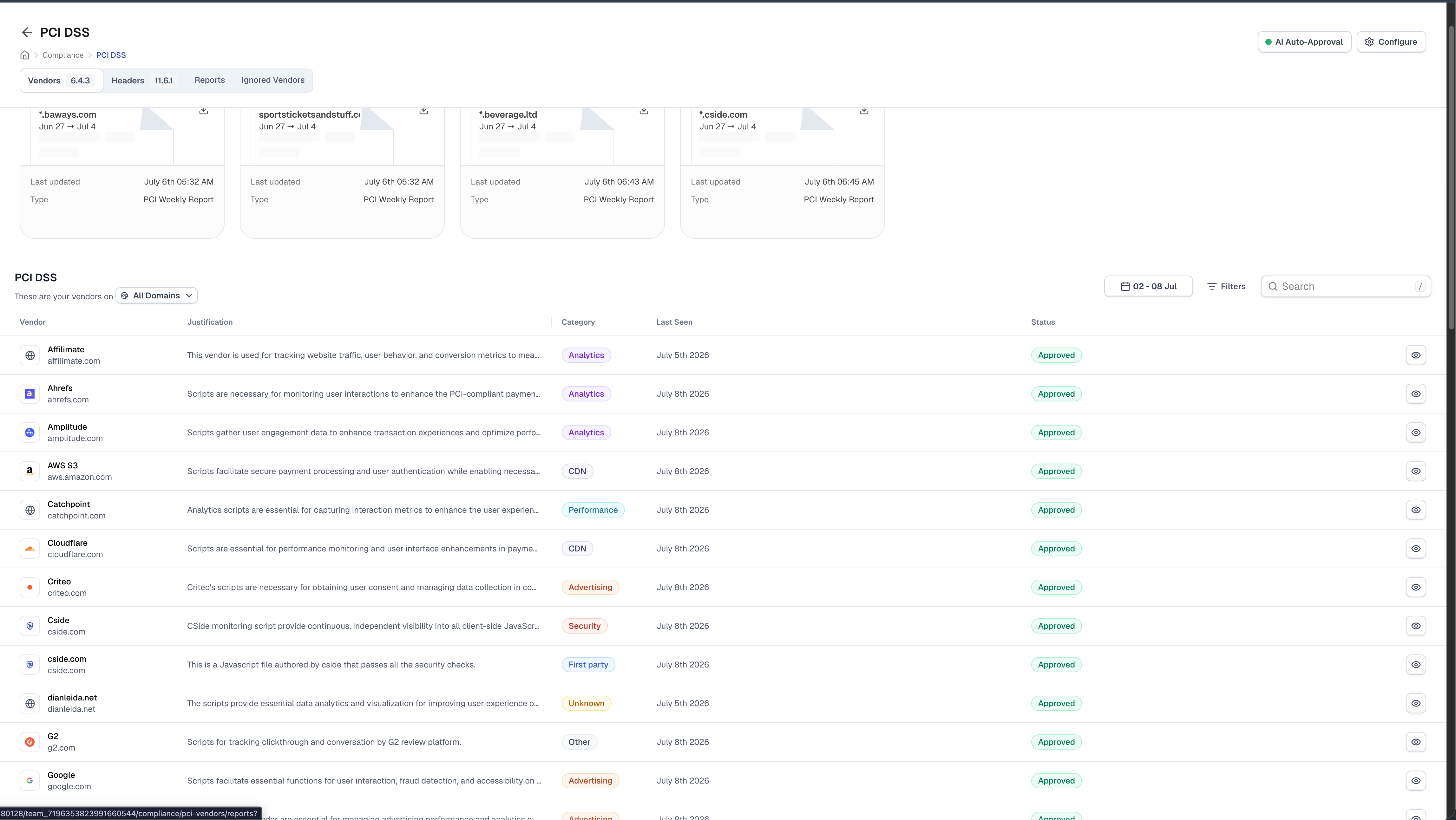Click eye icon for the Google vendor
Image resolution: width=1456 pixels, height=820 pixels.
pyautogui.click(x=1415, y=780)
